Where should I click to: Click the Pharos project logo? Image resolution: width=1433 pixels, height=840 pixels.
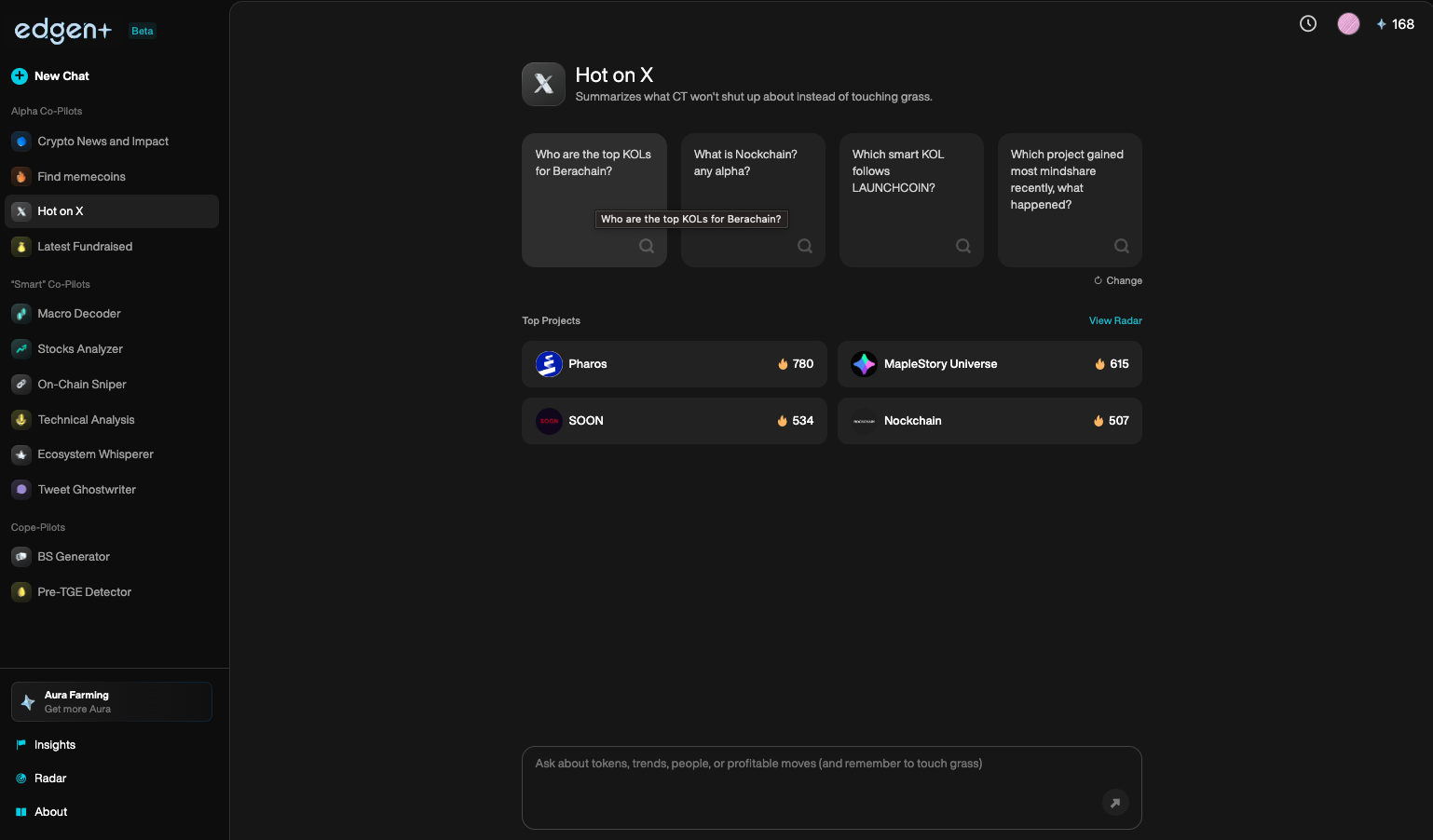tap(549, 364)
